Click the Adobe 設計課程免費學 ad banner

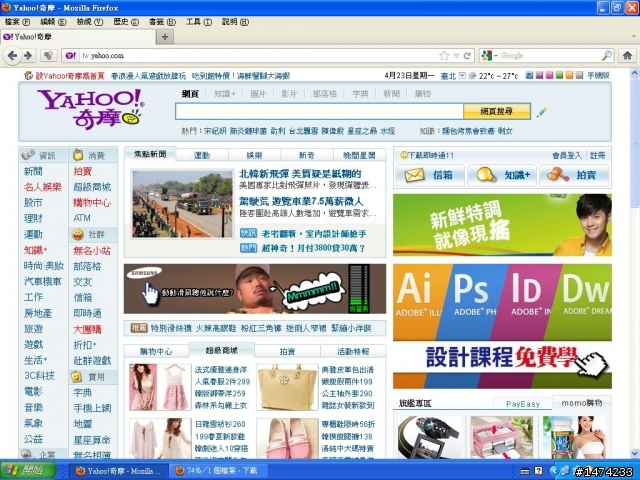[x=502, y=326]
